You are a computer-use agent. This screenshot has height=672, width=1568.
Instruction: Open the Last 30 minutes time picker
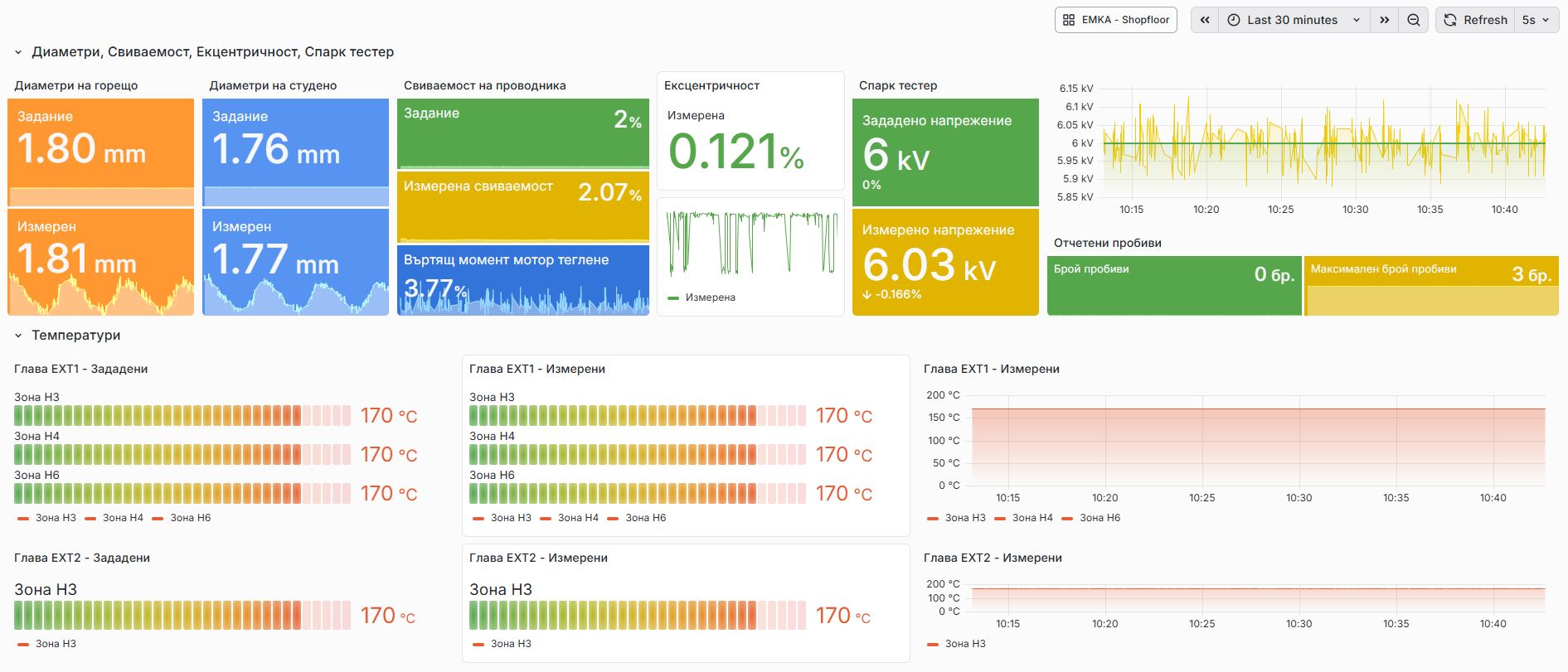(x=1294, y=20)
